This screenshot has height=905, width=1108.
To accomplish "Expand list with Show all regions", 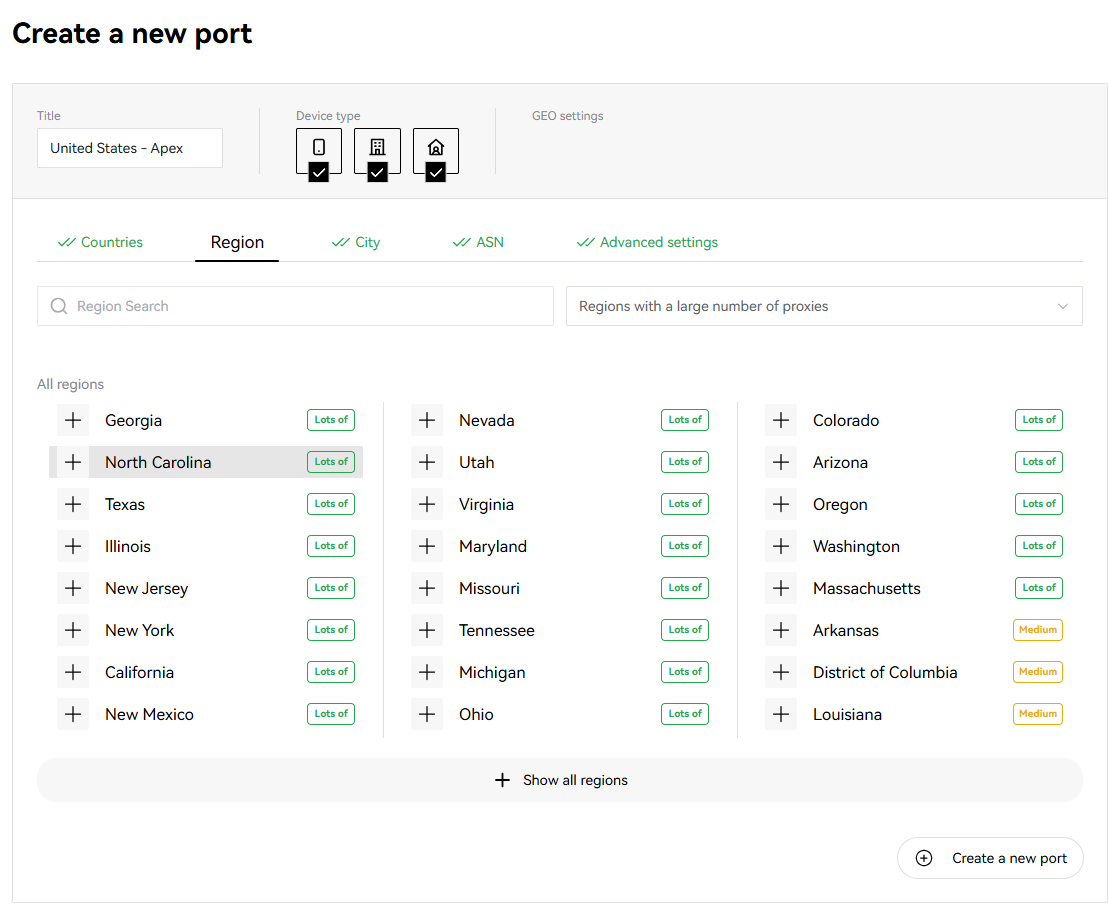I will [560, 780].
